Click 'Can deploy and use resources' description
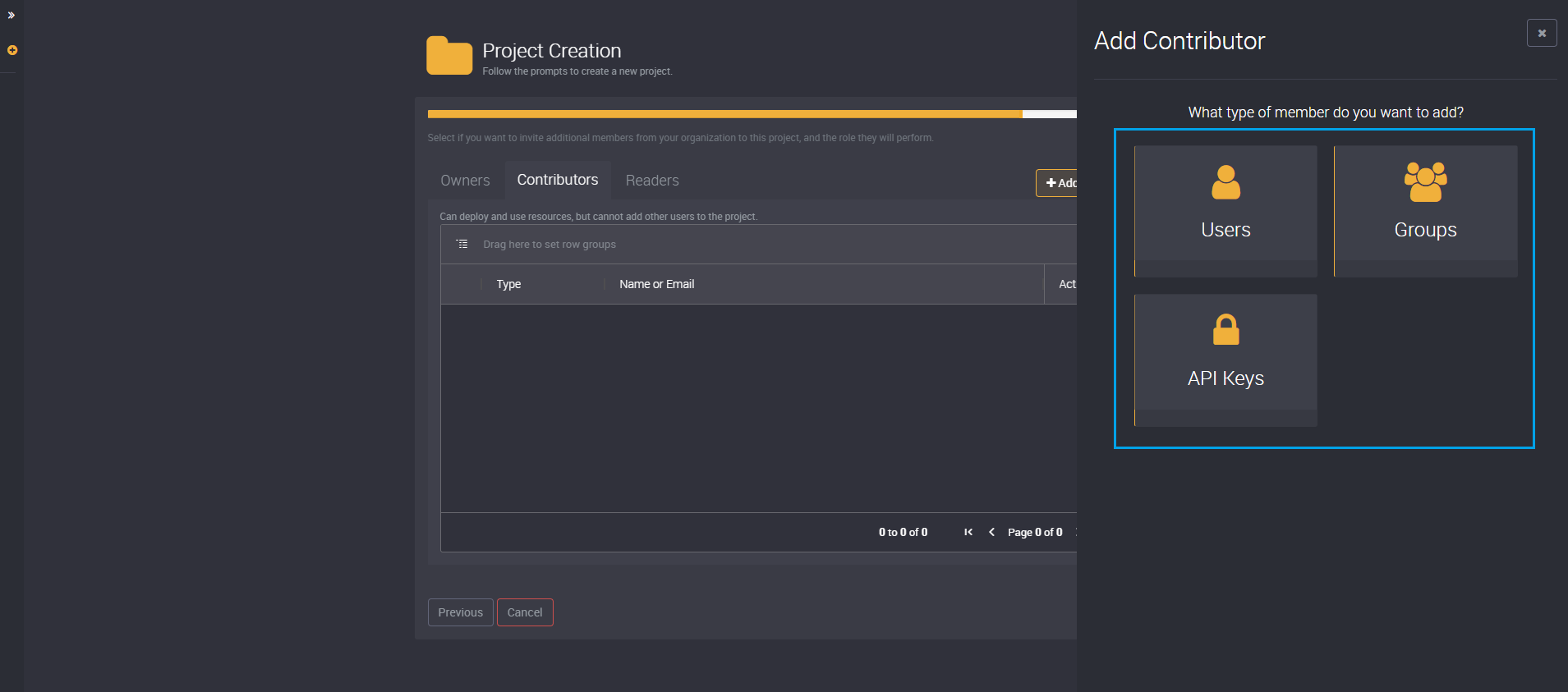1568x692 pixels. [x=599, y=217]
